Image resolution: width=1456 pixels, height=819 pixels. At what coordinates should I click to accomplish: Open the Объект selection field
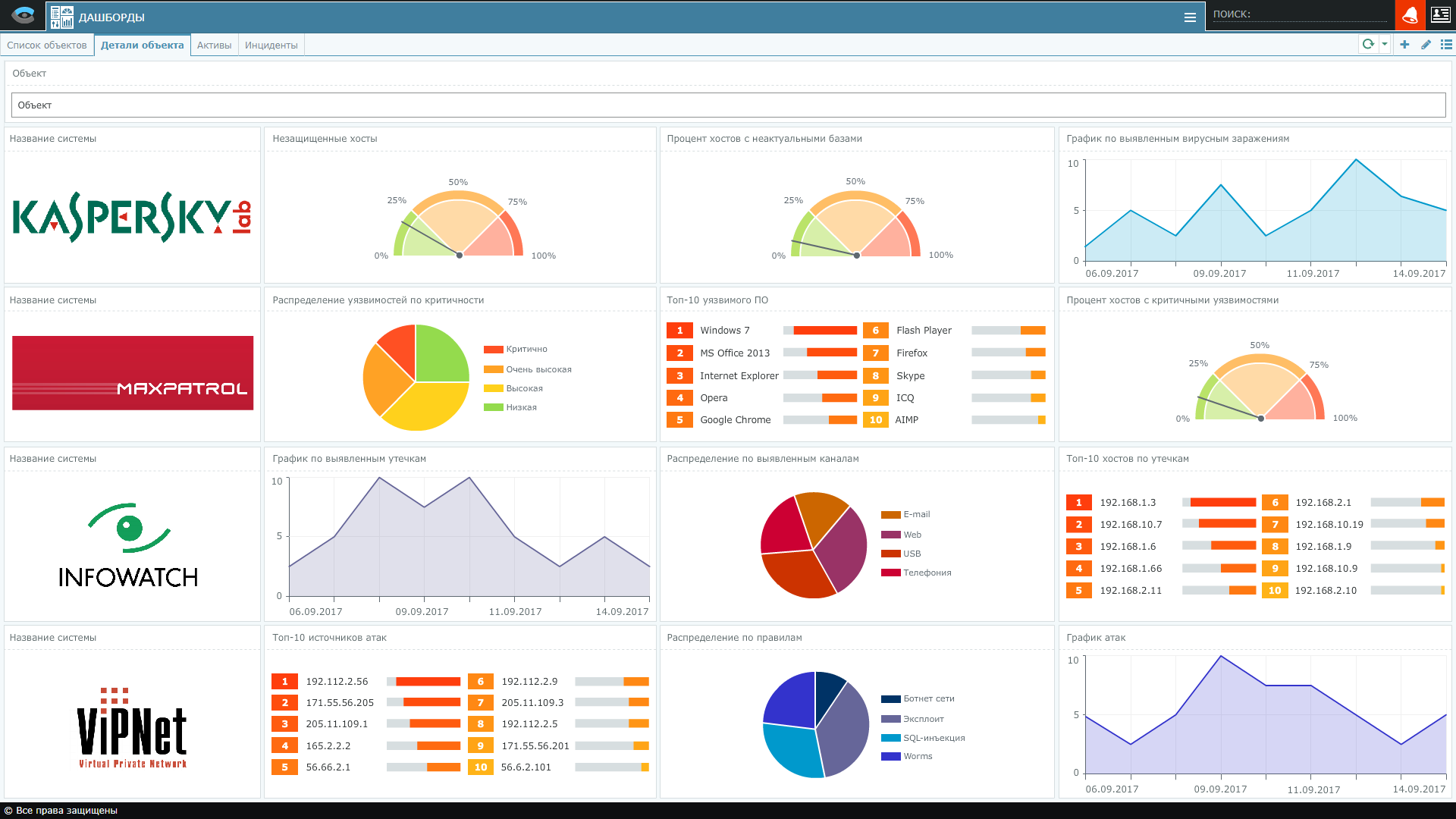tap(728, 105)
